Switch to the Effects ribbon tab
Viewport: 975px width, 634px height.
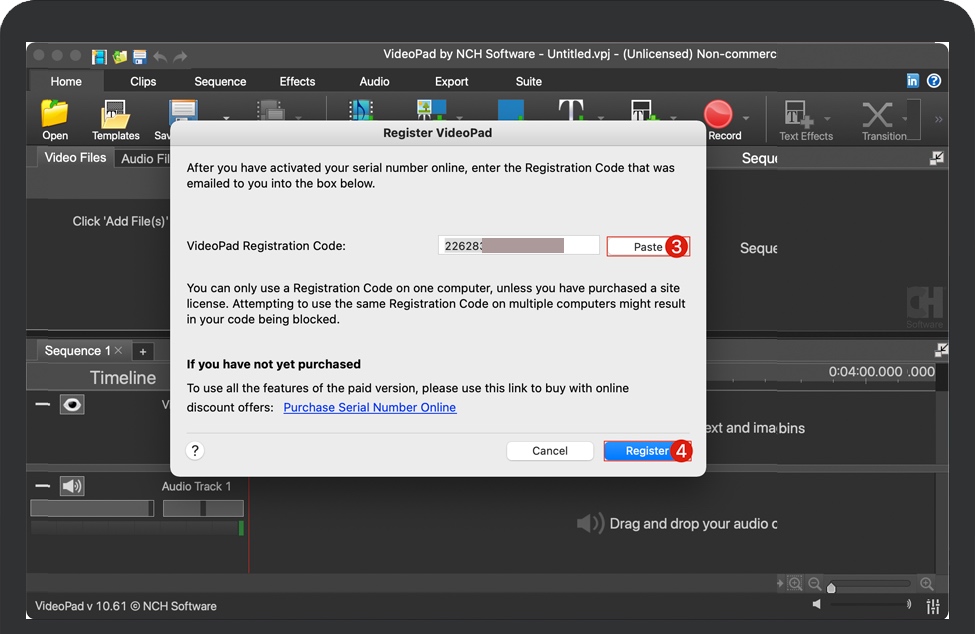pyautogui.click(x=297, y=82)
